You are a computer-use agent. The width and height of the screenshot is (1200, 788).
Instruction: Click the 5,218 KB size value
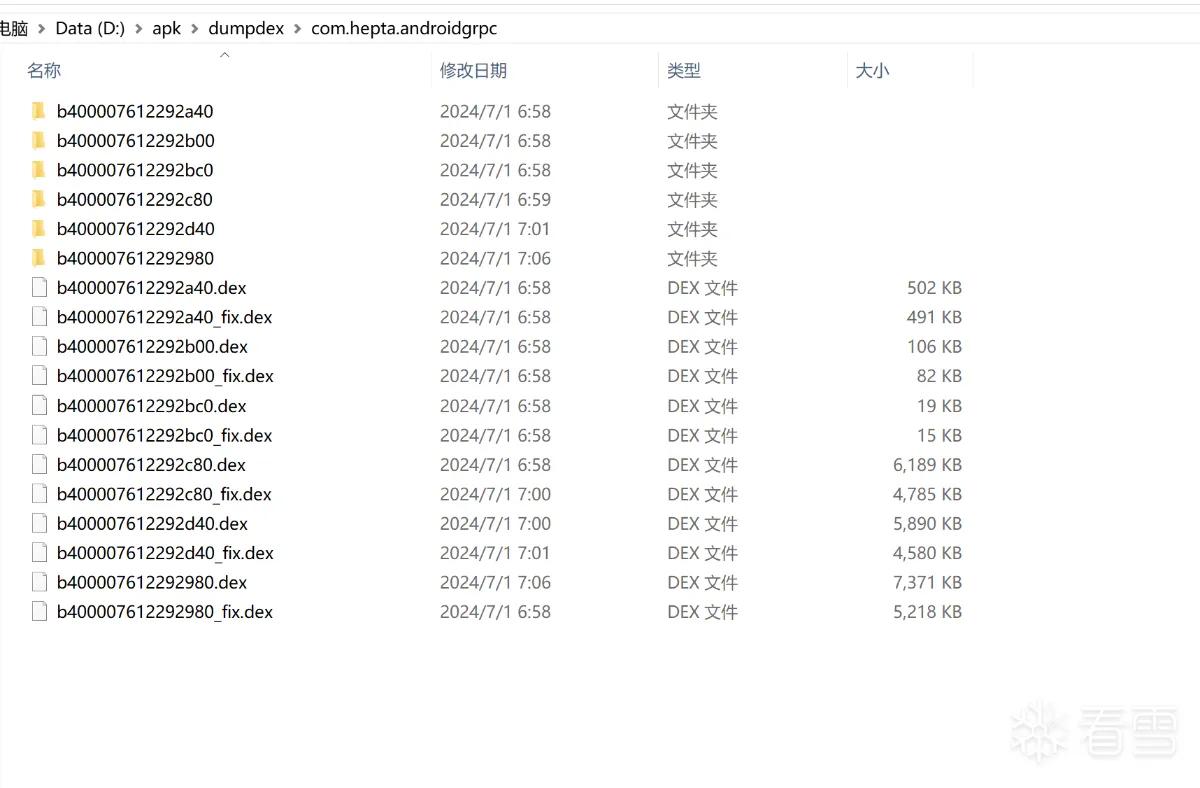click(927, 612)
